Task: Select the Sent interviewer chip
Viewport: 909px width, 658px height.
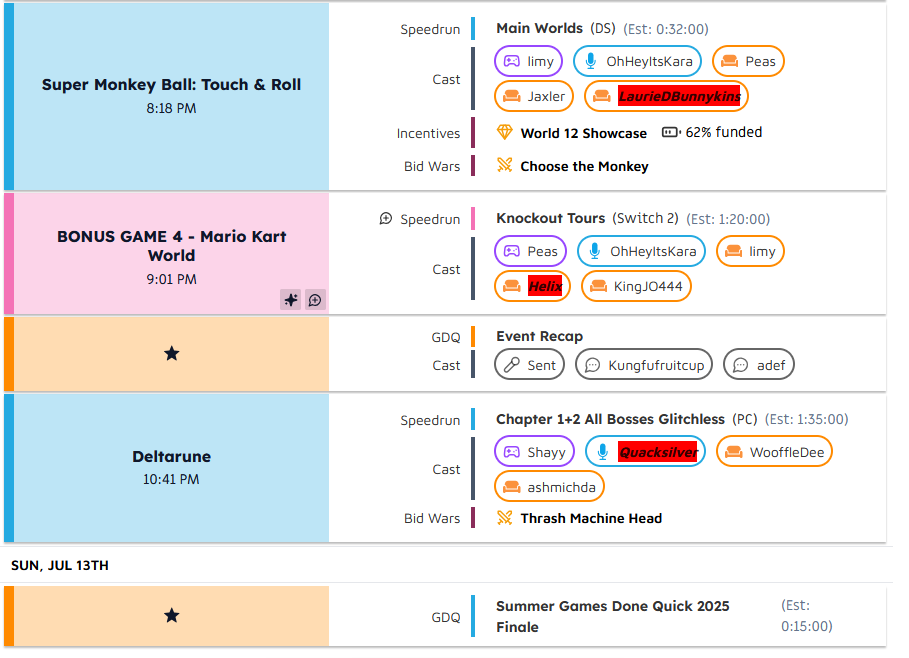Action: pos(529,365)
